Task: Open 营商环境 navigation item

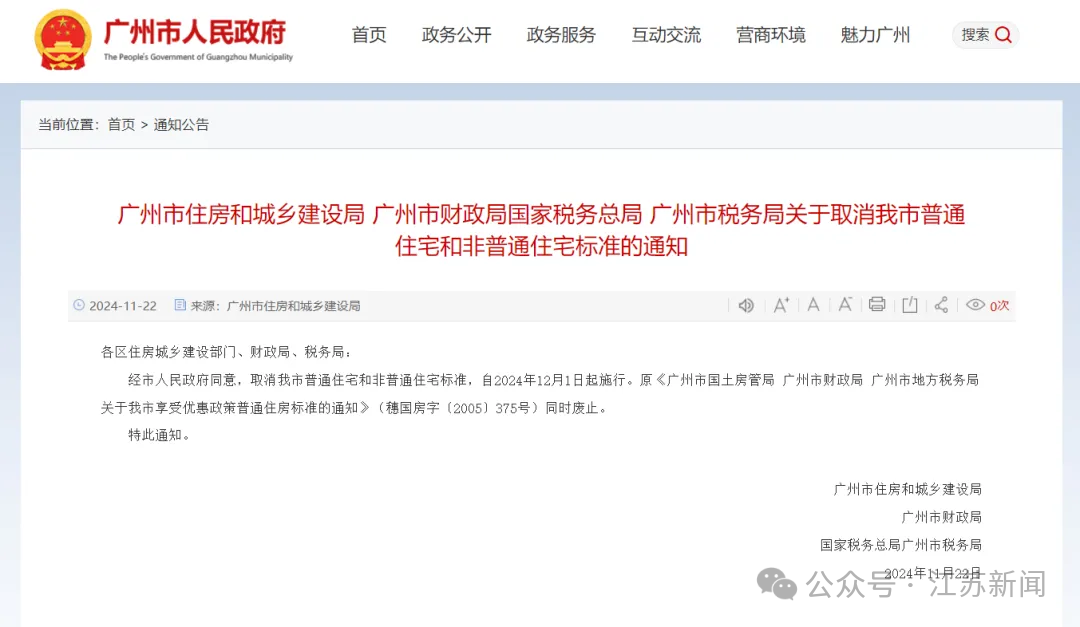Action: (x=771, y=35)
